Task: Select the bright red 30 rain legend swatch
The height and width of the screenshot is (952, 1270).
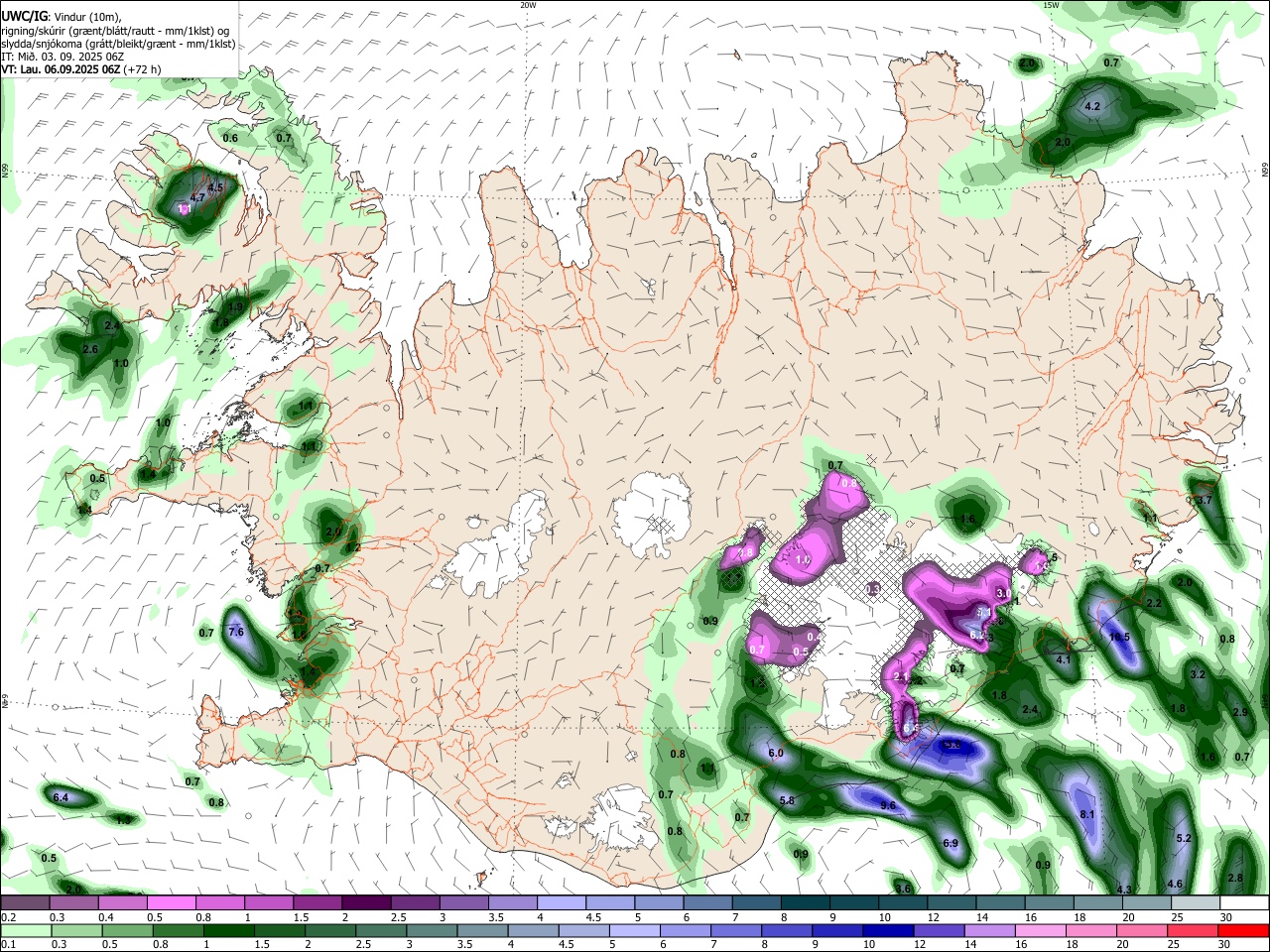Action: coord(1244,930)
